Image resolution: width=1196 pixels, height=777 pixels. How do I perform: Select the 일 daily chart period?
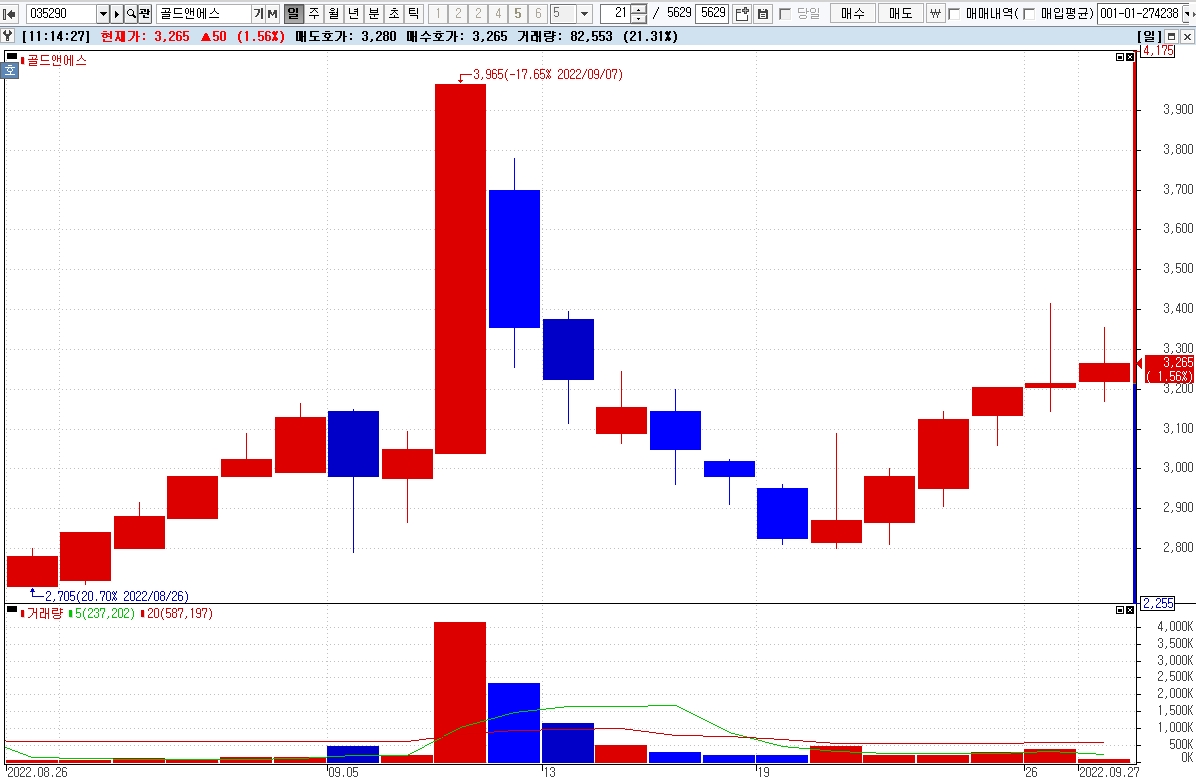[x=293, y=14]
